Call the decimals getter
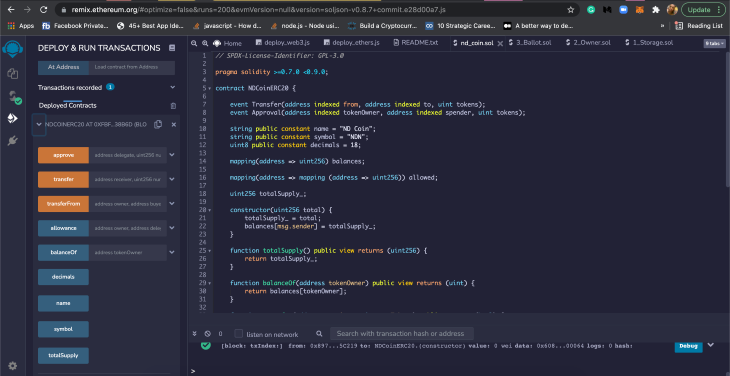 (x=63, y=277)
